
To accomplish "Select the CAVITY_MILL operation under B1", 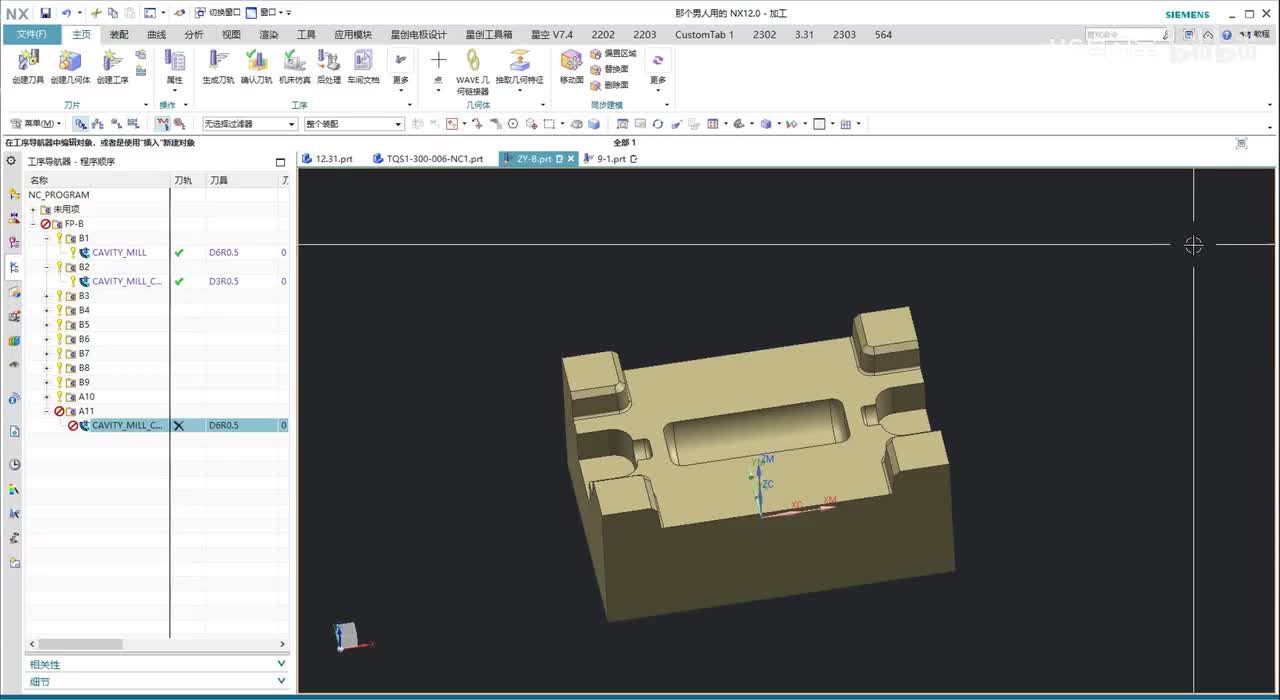I will (x=119, y=253).
